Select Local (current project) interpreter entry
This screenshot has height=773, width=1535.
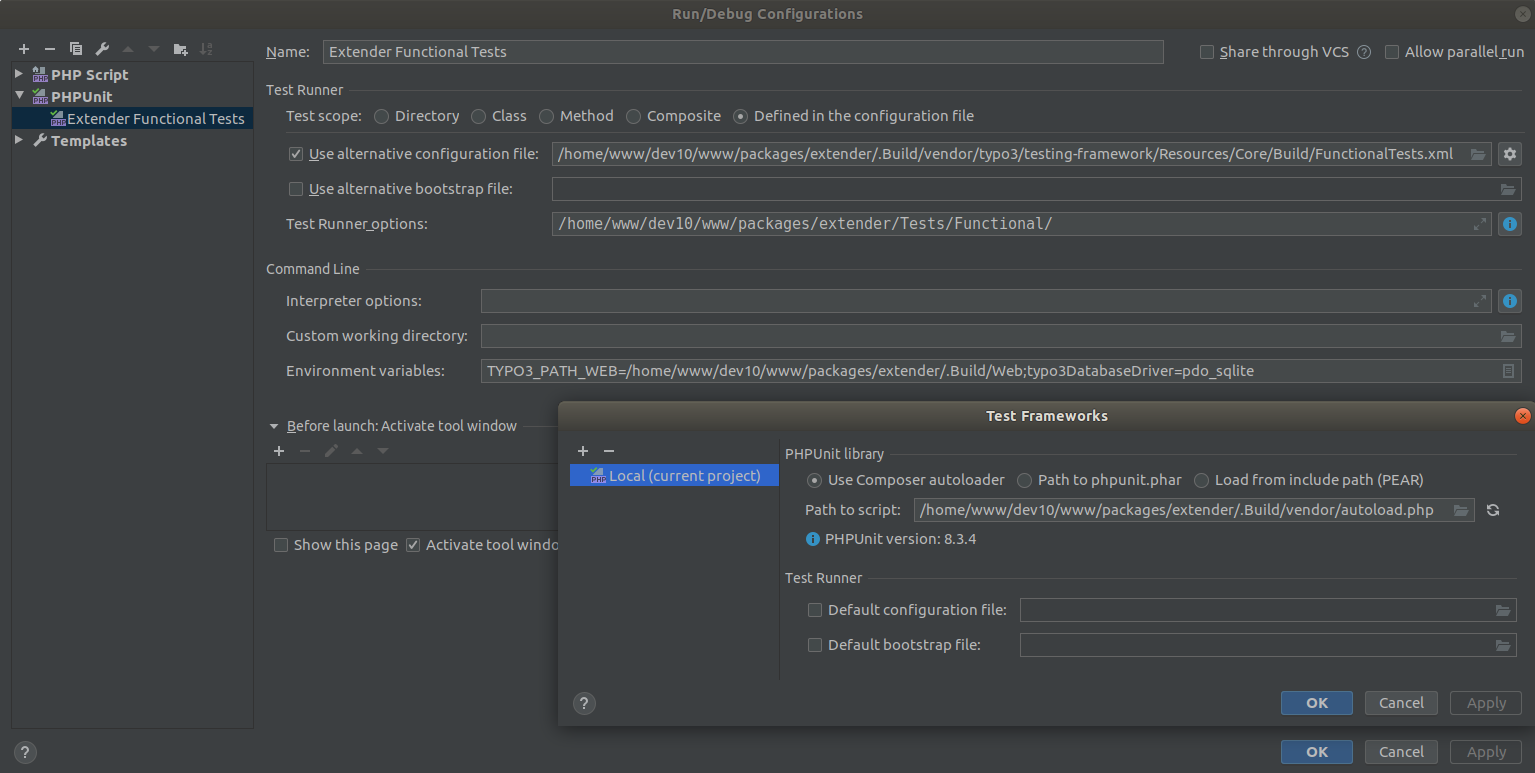673,475
